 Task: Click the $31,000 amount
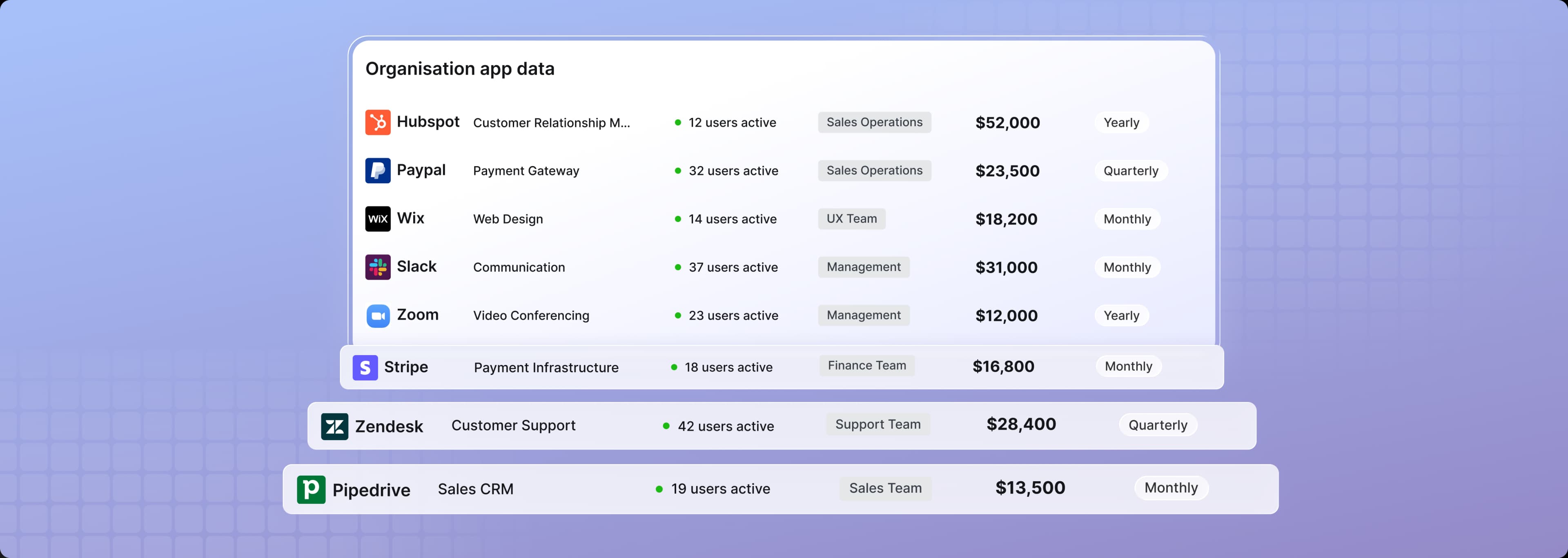[1006, 267]
